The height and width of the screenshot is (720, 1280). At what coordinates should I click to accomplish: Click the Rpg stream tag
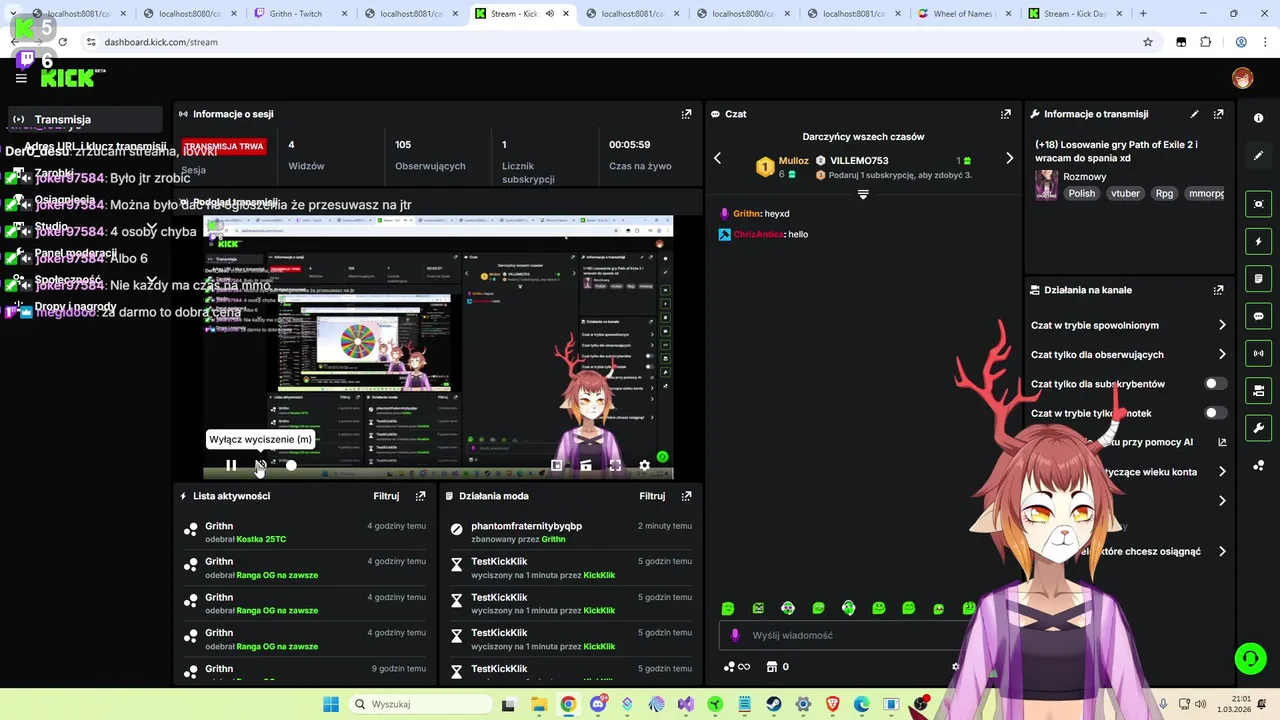(x=1164, y=194)
